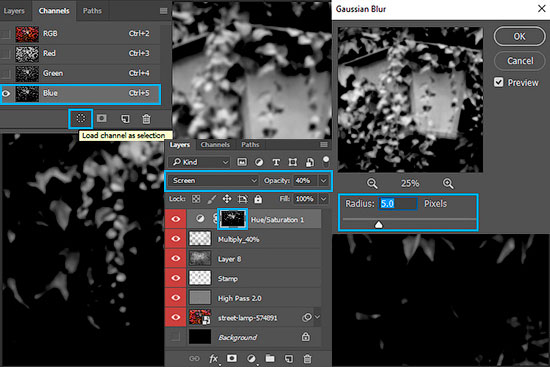Open Layers panel flyout menu
The height and width of the screenshot is (367, 550).
pyautogui.click(x=324, y=145)
